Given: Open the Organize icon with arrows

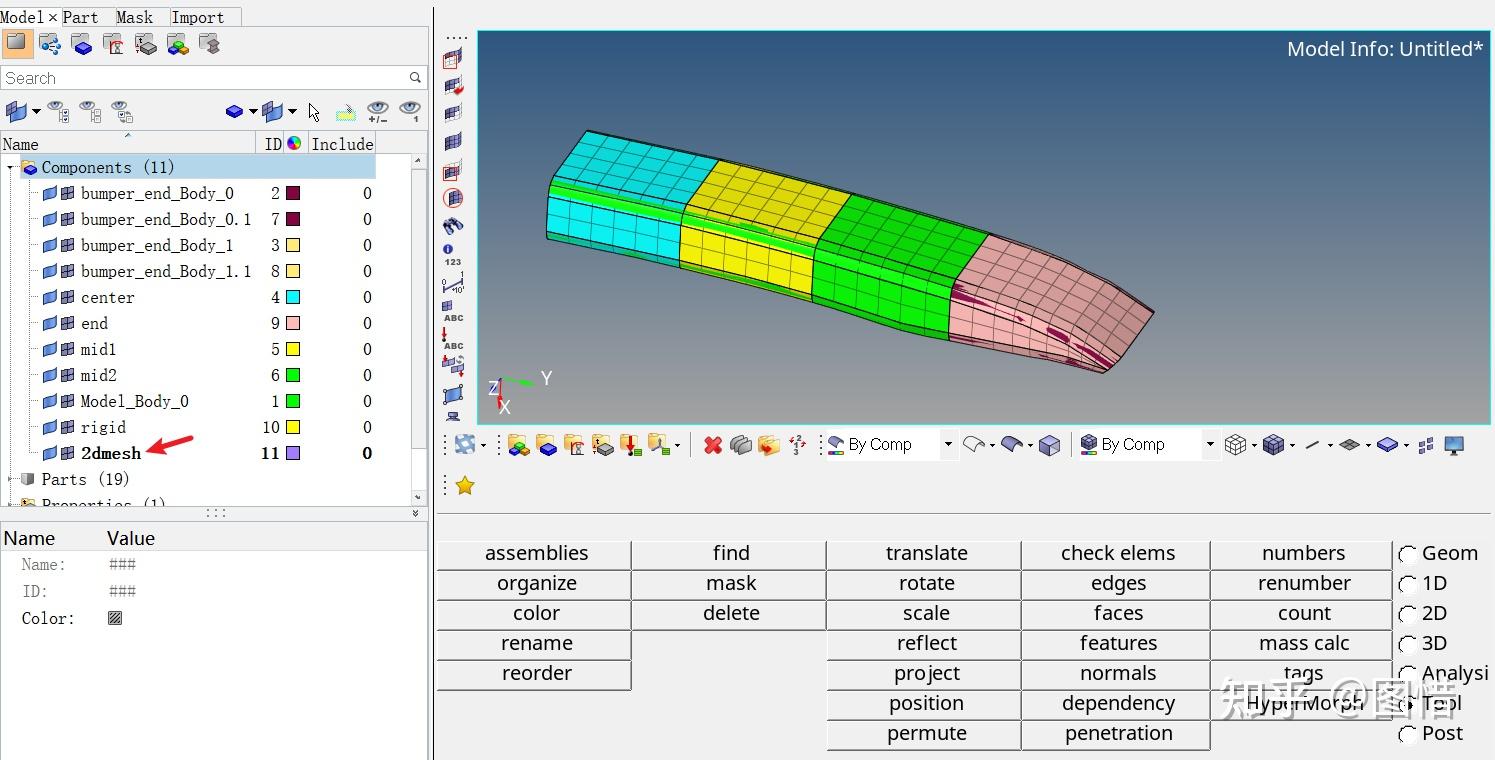Looking at the screenshot, I should click(768, 445).
